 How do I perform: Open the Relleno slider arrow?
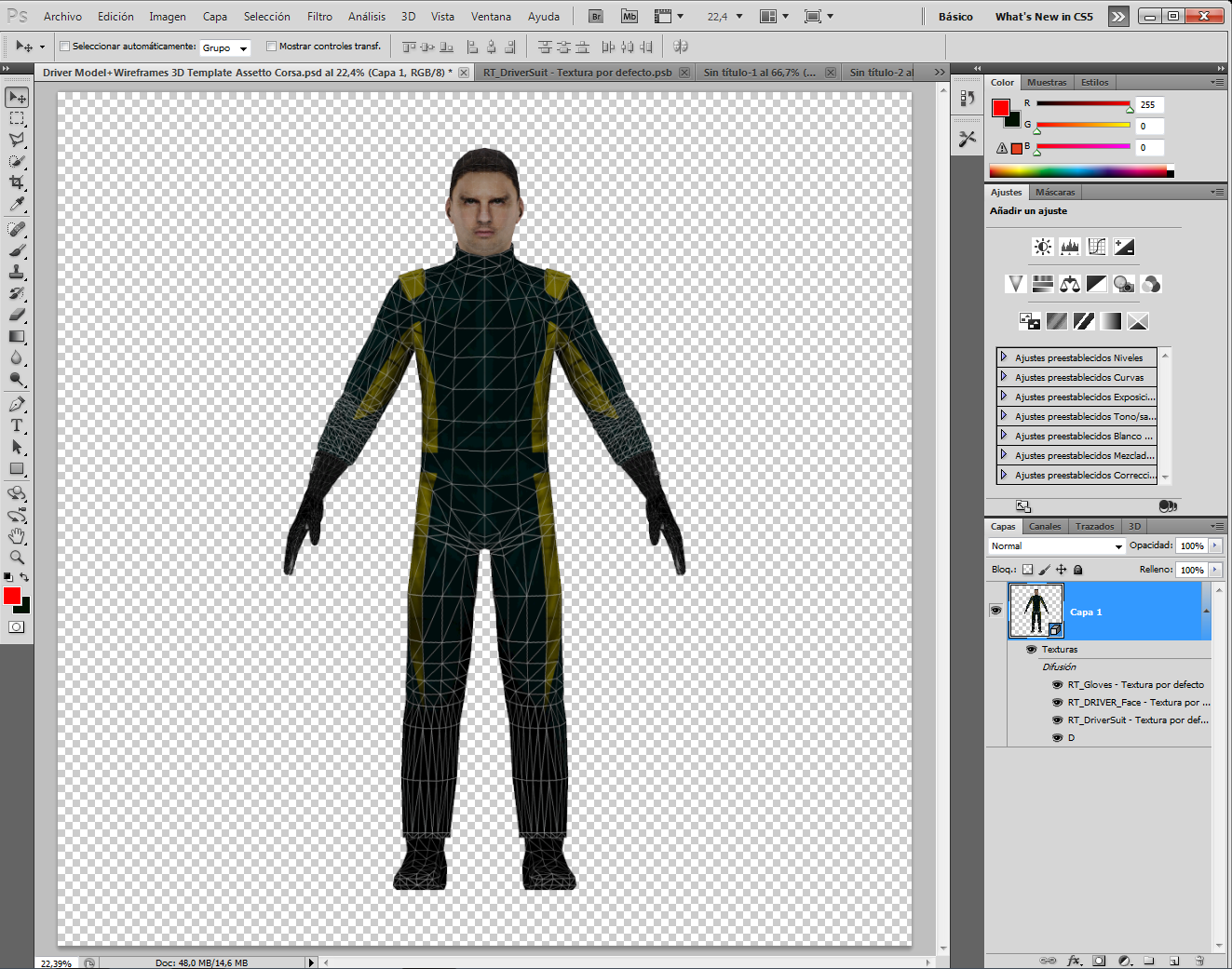pyautogui.click(x=1215, y=570)
